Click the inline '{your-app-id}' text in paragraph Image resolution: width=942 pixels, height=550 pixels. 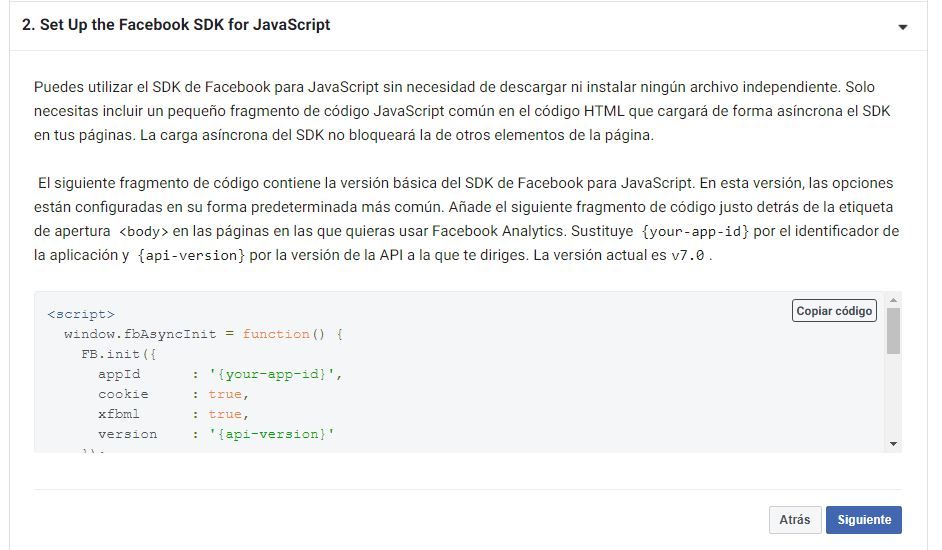[x=695, y=231]
